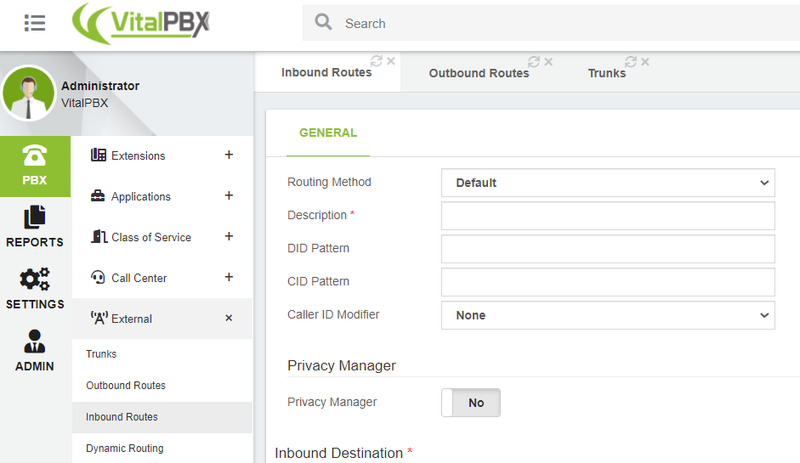Click the DID Pattern input field
Screen dimensions: 800x463
pyautogui.click(x=608, y=249)
